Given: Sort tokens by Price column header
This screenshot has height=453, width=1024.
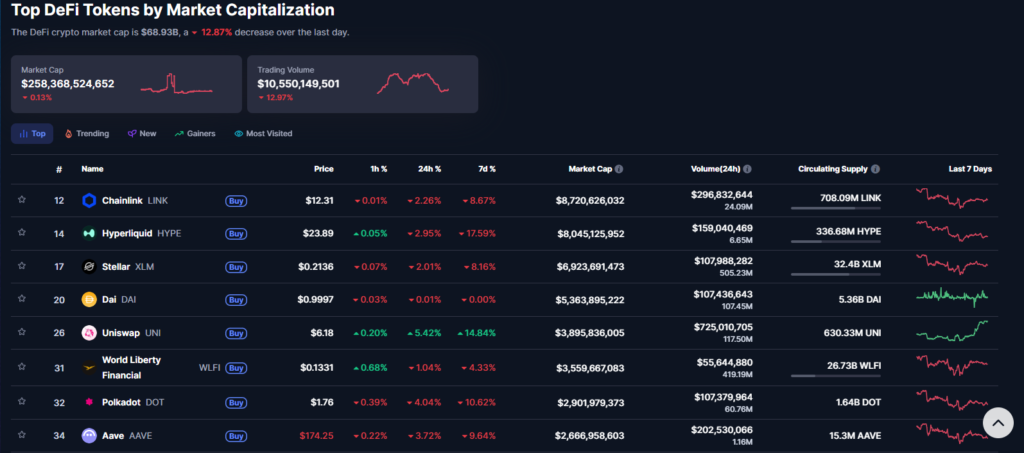Looking at the screenshot, I should [x=323, y=169].
